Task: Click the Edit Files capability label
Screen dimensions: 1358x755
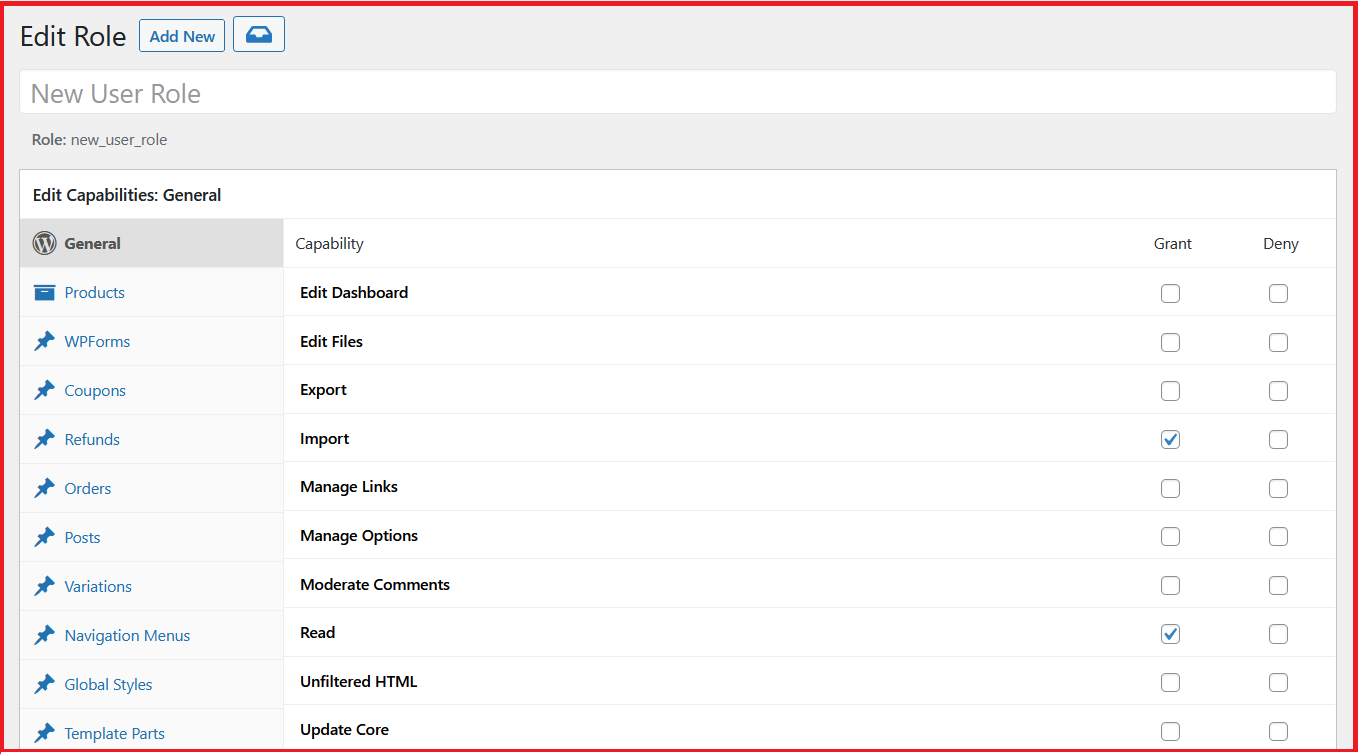Action: click(331, 342)
